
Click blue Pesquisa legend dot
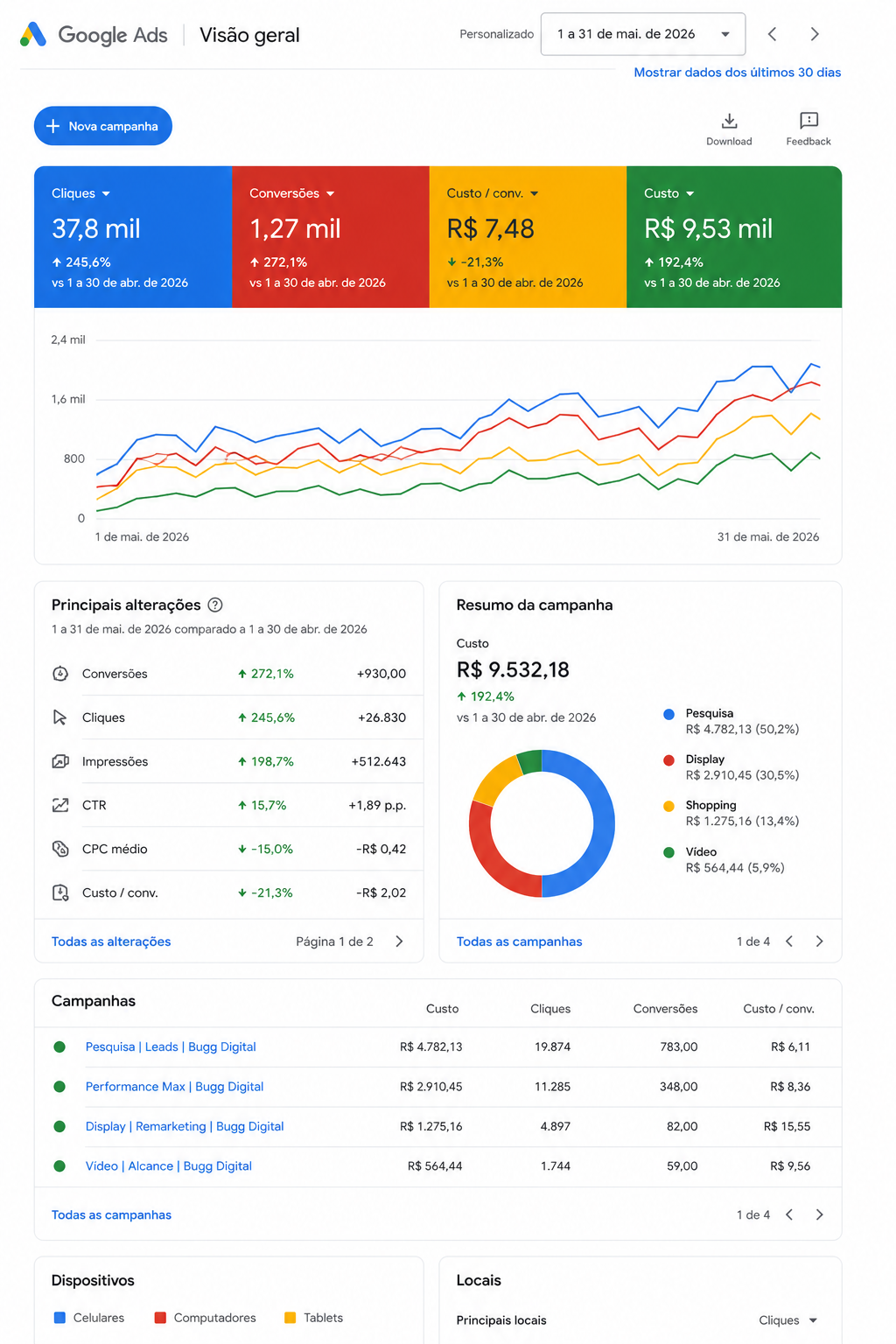click(668, 714)
